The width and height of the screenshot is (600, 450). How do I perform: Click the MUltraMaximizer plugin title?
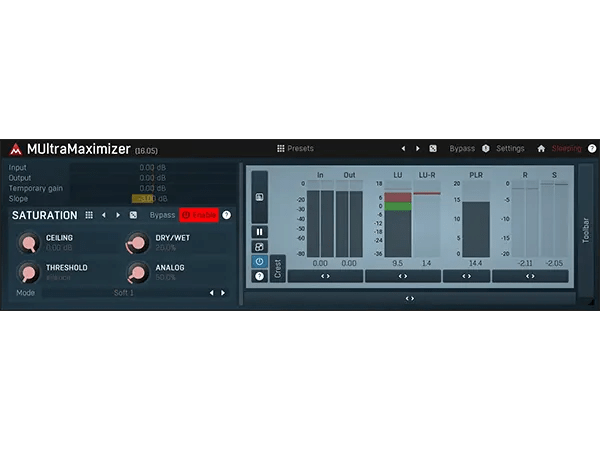point(79,149)
